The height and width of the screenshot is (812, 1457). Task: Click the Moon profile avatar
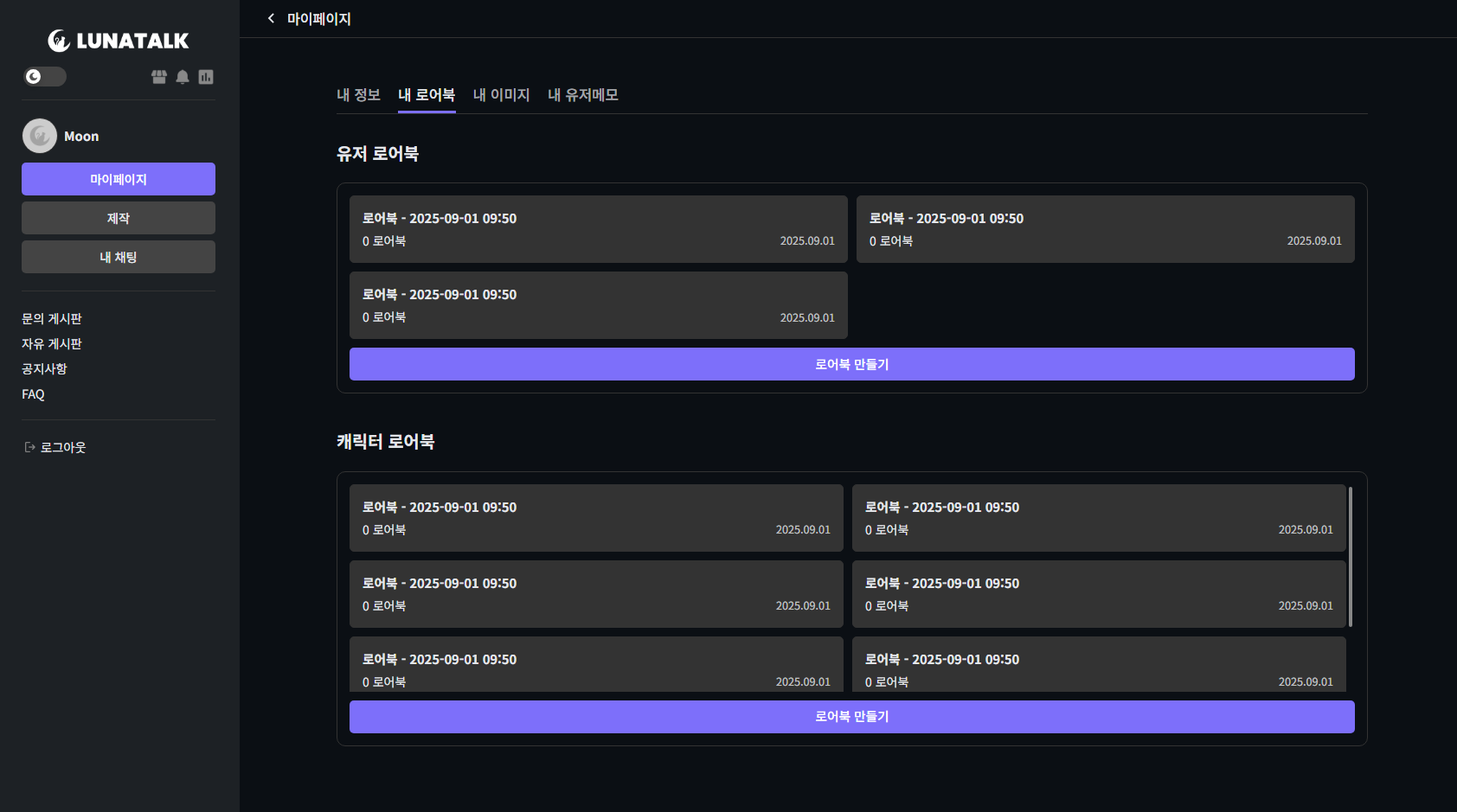pos(40,136)
